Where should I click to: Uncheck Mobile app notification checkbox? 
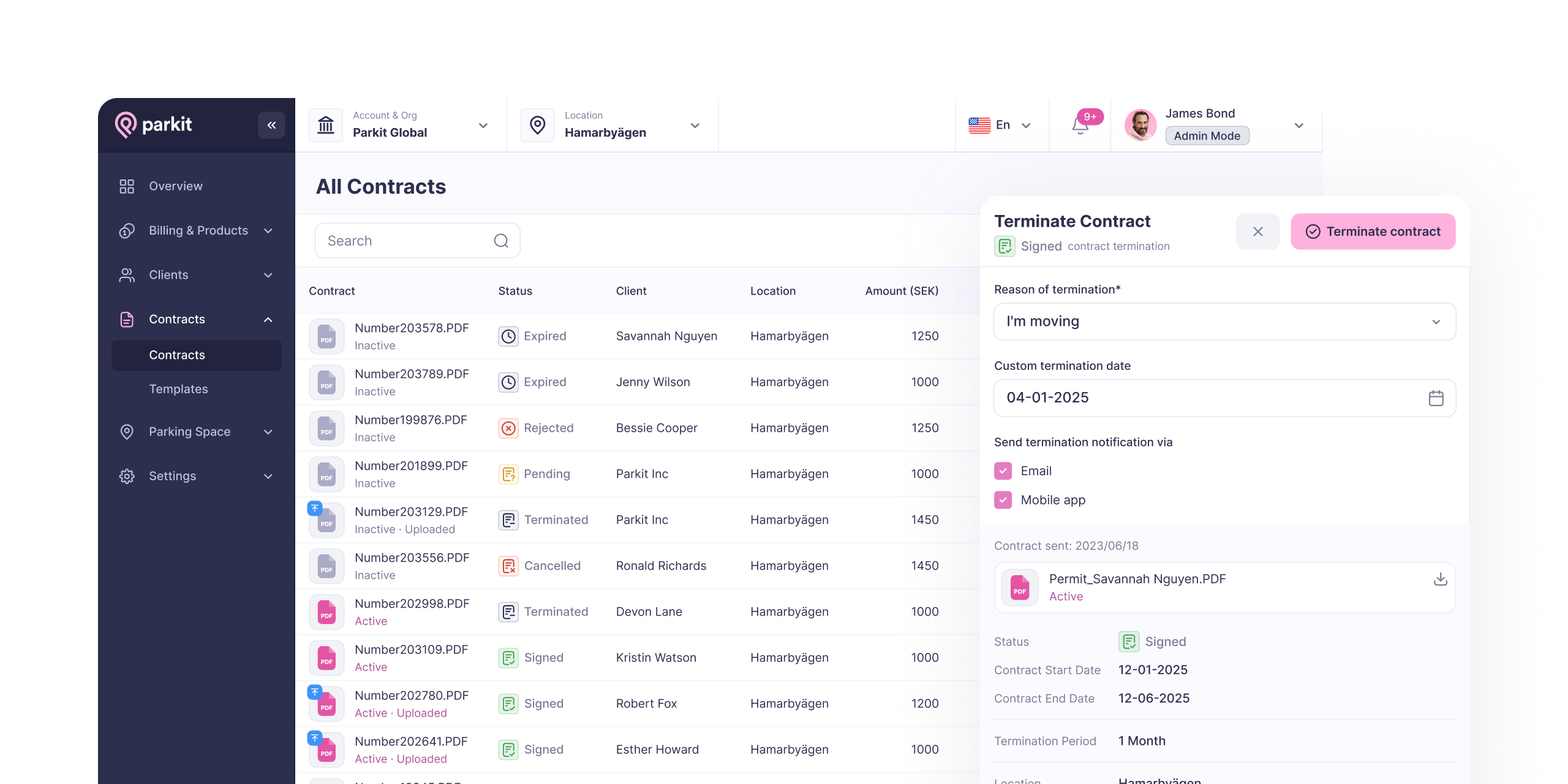click(1003, 500)
